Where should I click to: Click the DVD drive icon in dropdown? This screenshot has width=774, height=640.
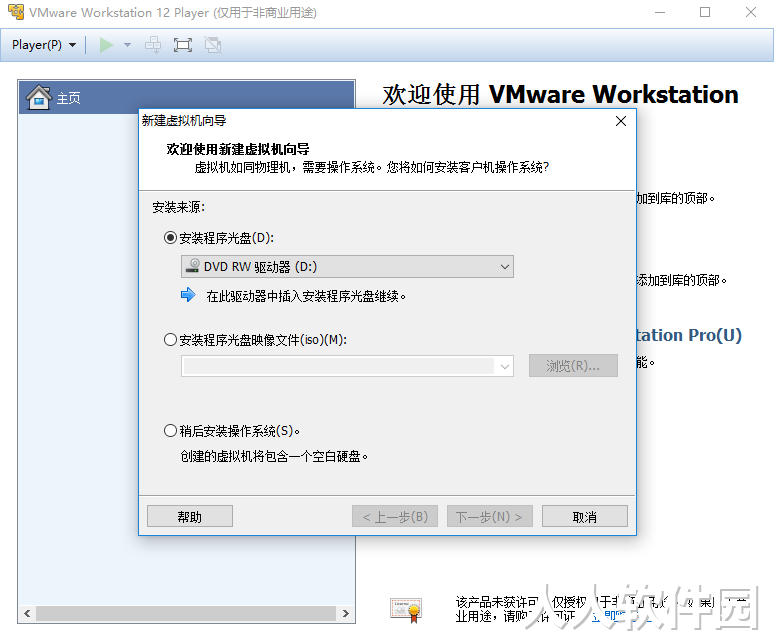[x=193, y=266]
